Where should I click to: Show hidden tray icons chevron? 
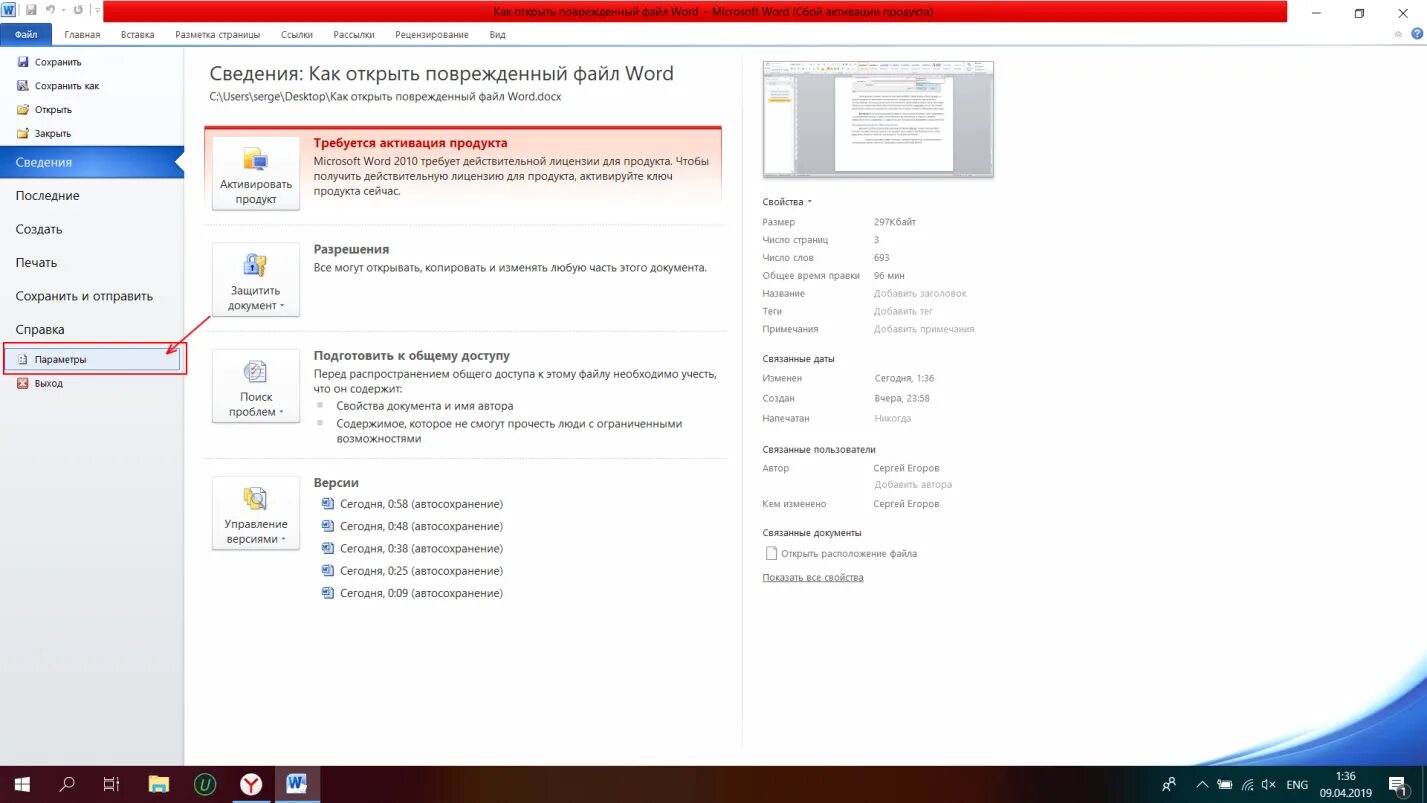[x=1202, y=785]
